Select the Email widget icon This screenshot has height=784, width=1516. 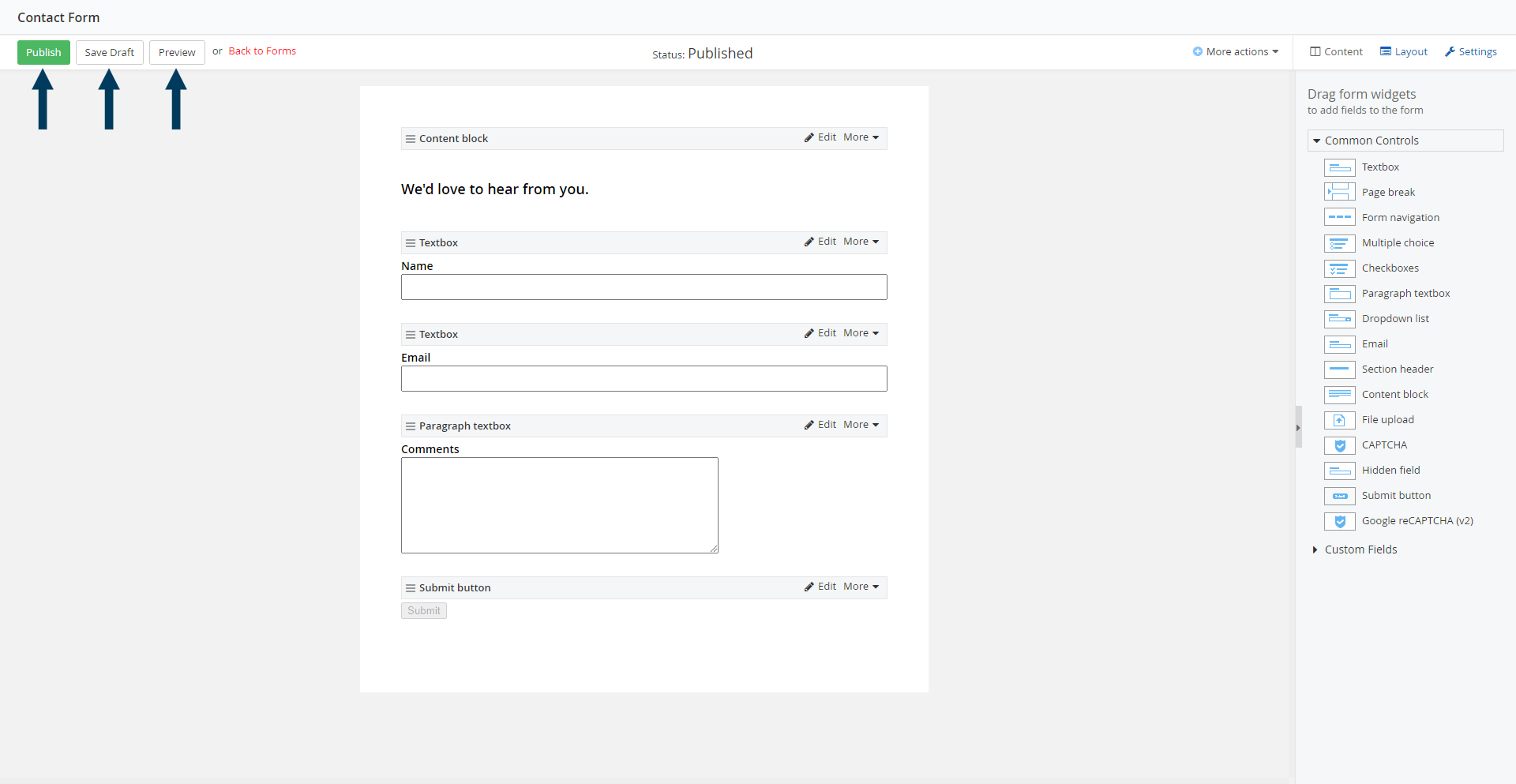[1339, 344]
